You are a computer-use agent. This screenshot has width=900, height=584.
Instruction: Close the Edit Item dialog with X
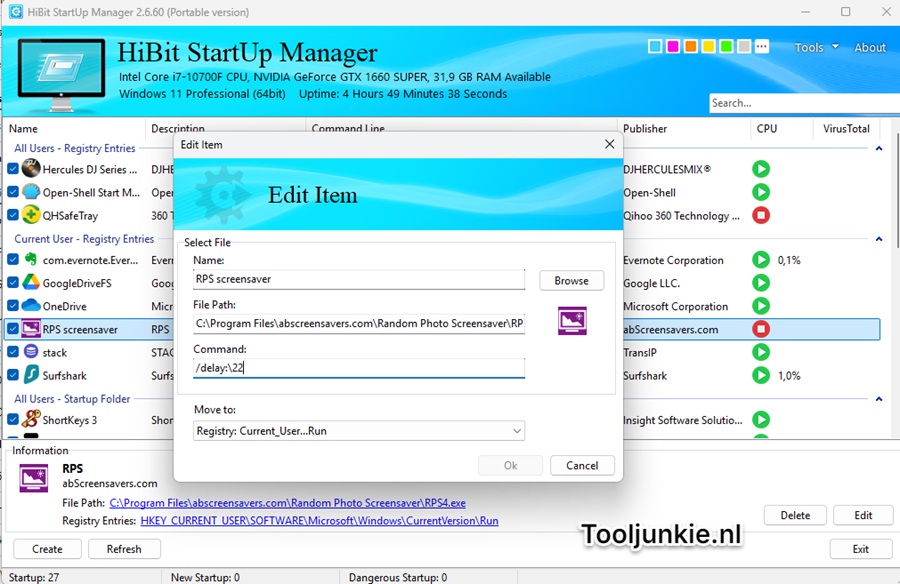click(610, 144)
